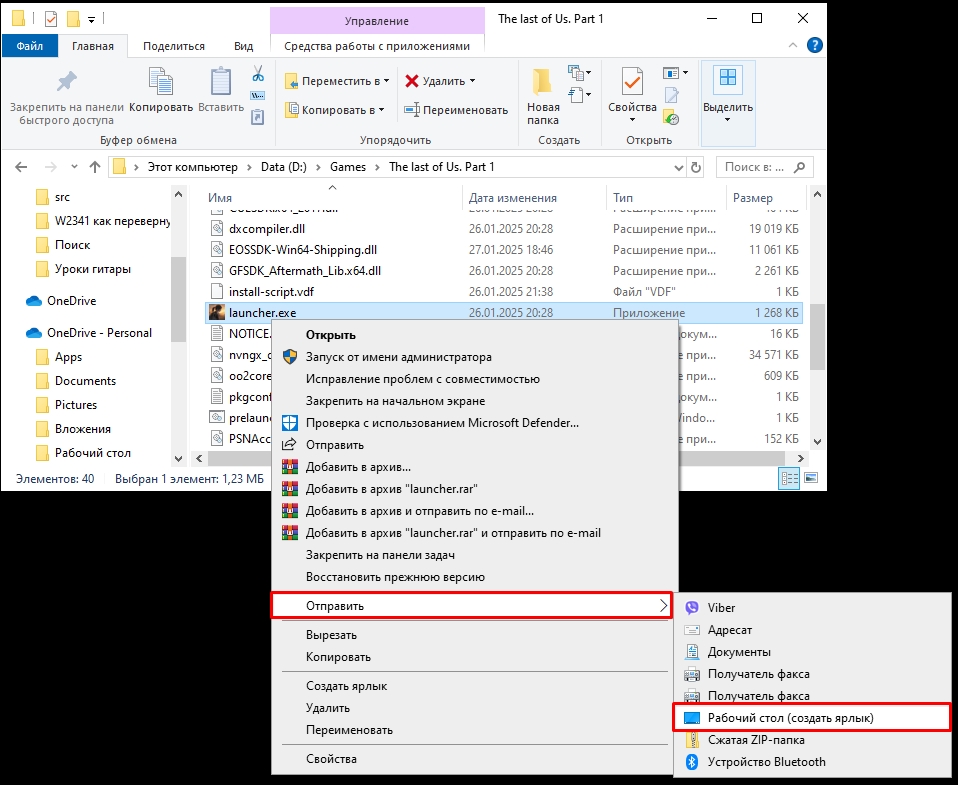Viewport: 958px width, 785px height.
Task: Click the Этот компьютер breadcrumb
Action: pos(192,167)
